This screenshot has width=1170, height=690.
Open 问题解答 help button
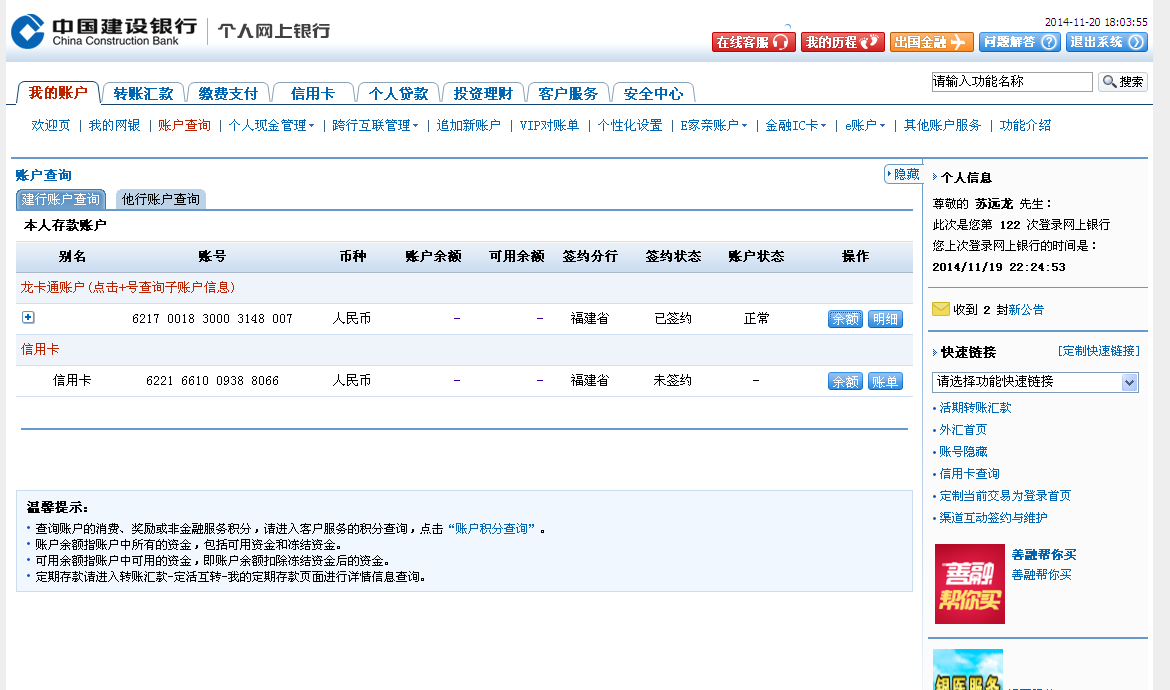pos(1019,42)
